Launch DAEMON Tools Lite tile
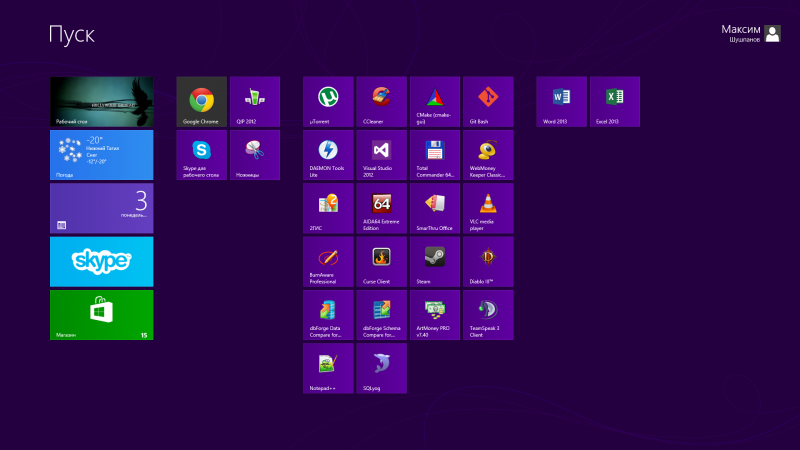Screen dimensions: 800x450 tap(328, 155)
